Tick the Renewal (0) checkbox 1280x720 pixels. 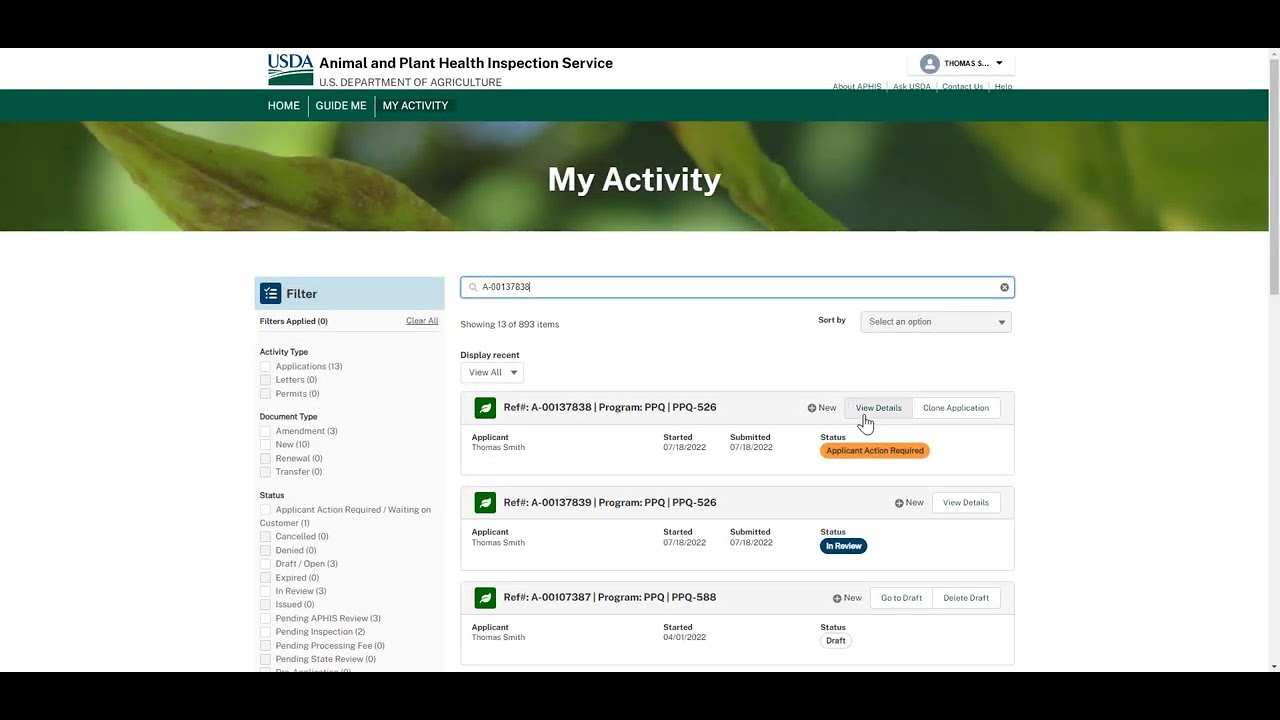tap(265, 459)
